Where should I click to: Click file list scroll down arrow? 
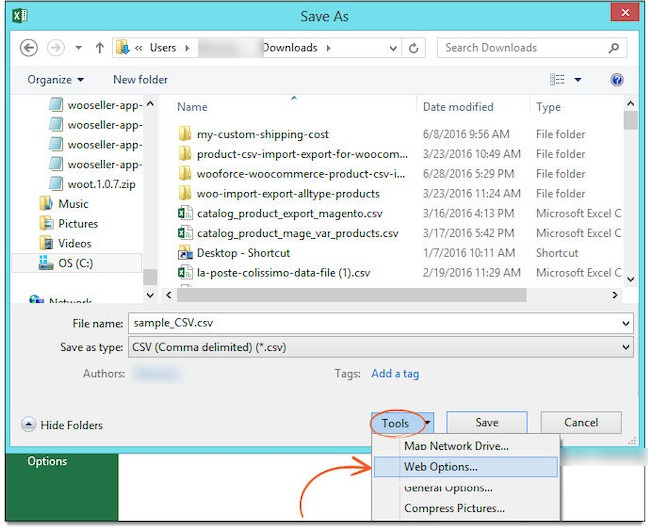pyautogui.click(x=631, y=279)
